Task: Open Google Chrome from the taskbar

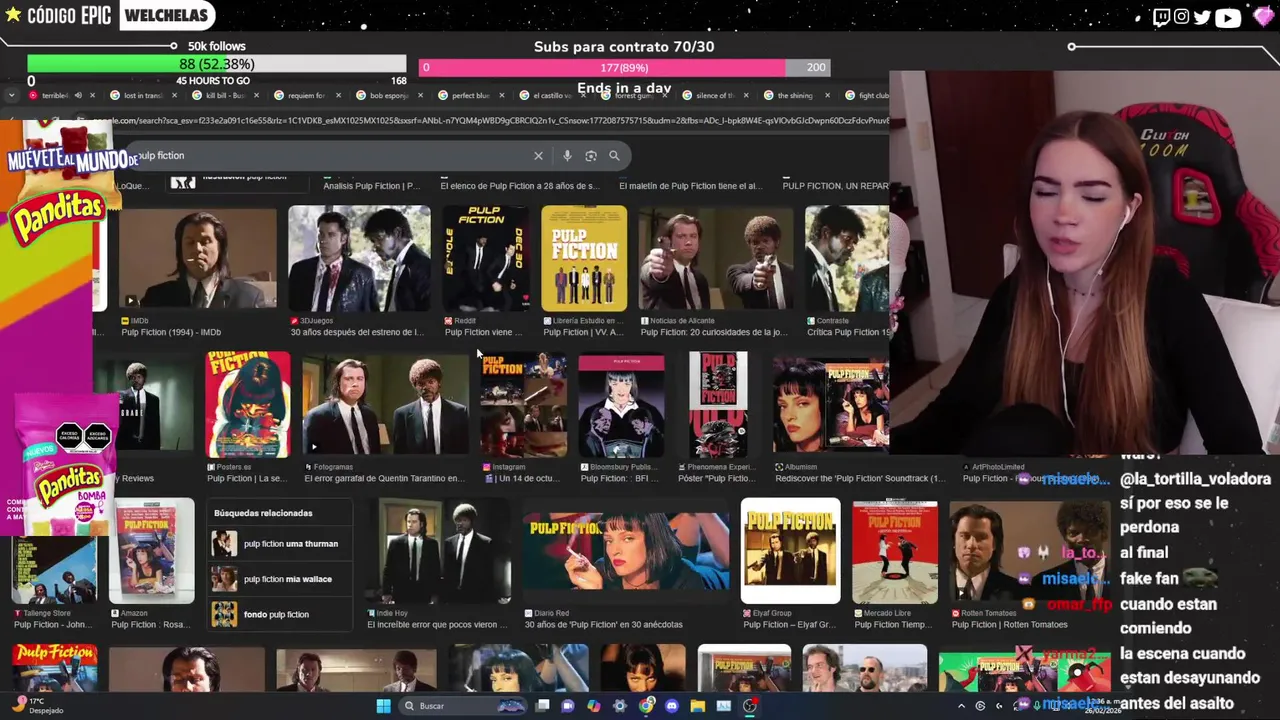Action: 646,706
